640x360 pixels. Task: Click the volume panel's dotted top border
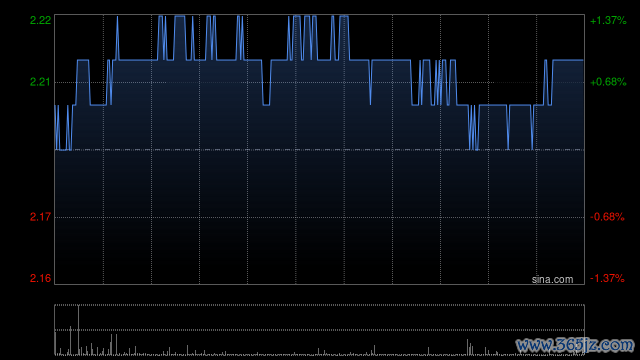pos(319,305)
